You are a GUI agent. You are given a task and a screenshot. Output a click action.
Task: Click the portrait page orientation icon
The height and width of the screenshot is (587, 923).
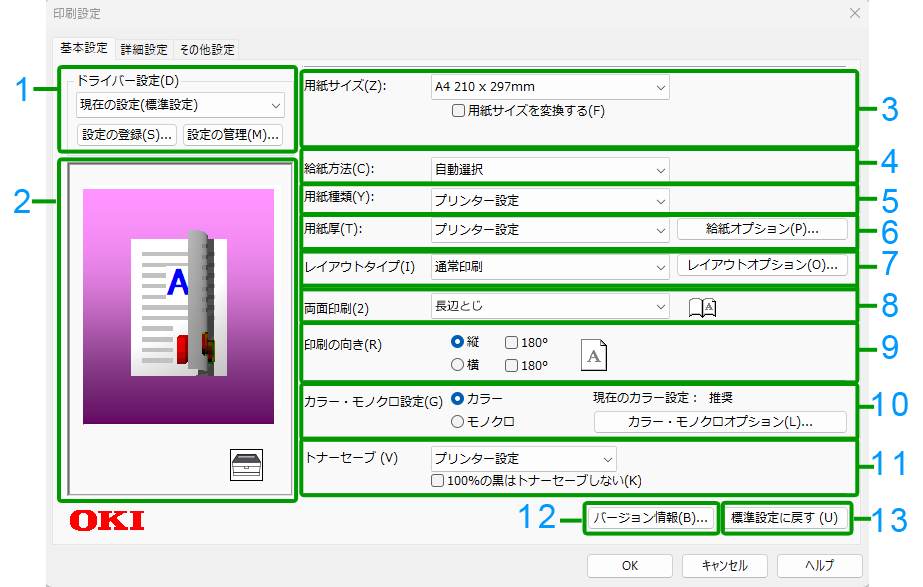[594, 353]
